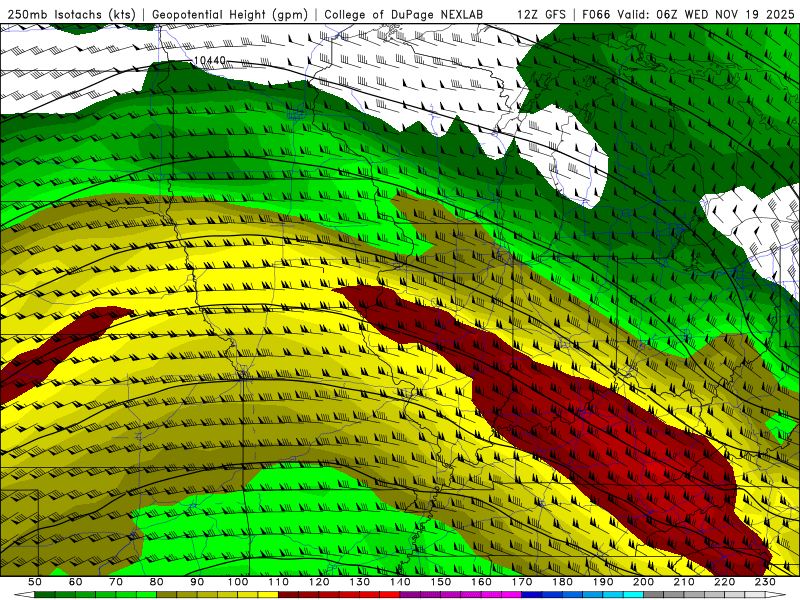This screenshot has width=800, height=600.
Task: Click the olive swatch just right of 80
Action: click(x=166, y=594)
